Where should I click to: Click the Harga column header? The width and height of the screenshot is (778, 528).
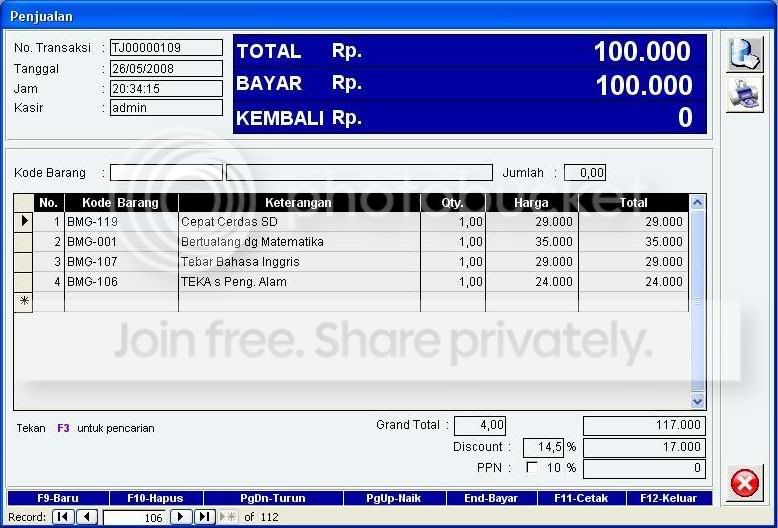coord(532,202)
